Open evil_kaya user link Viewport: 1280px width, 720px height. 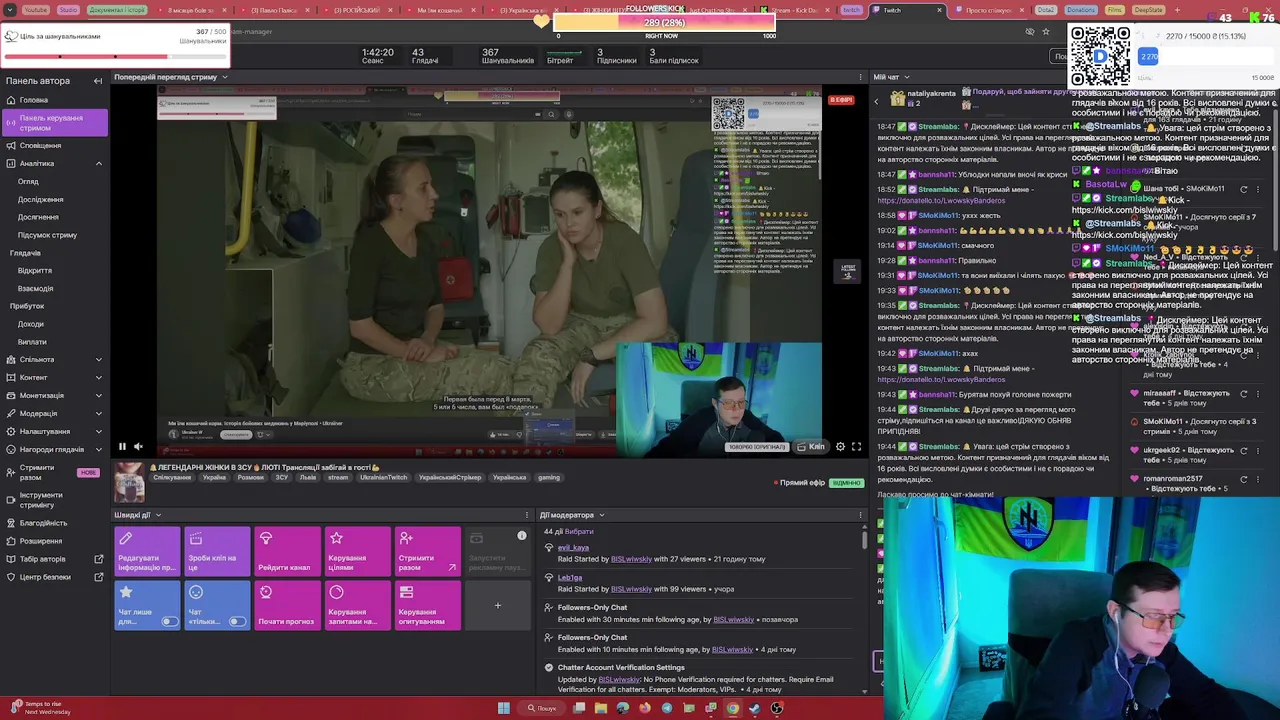coord(573,547)
